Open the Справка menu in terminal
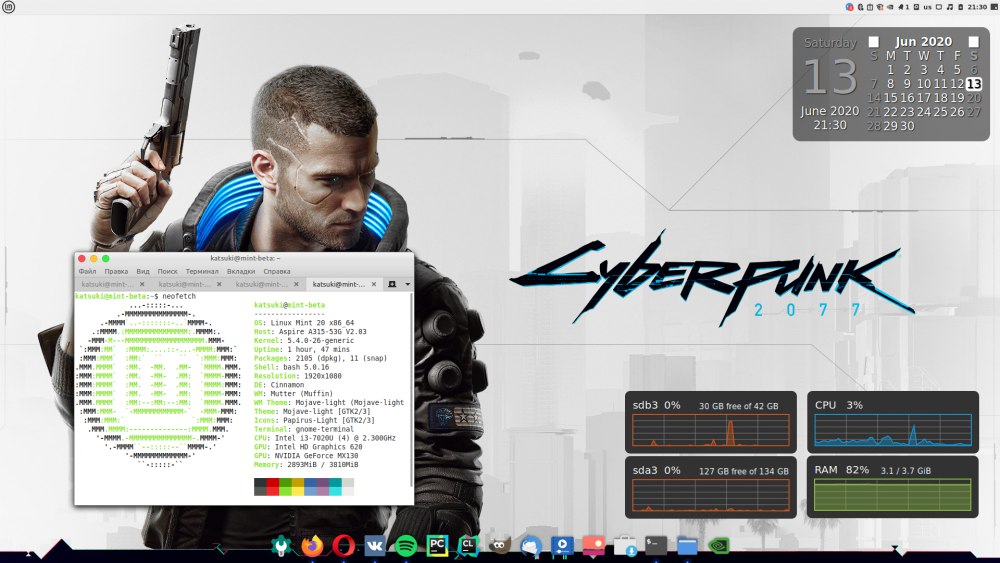 coord(277,271)
